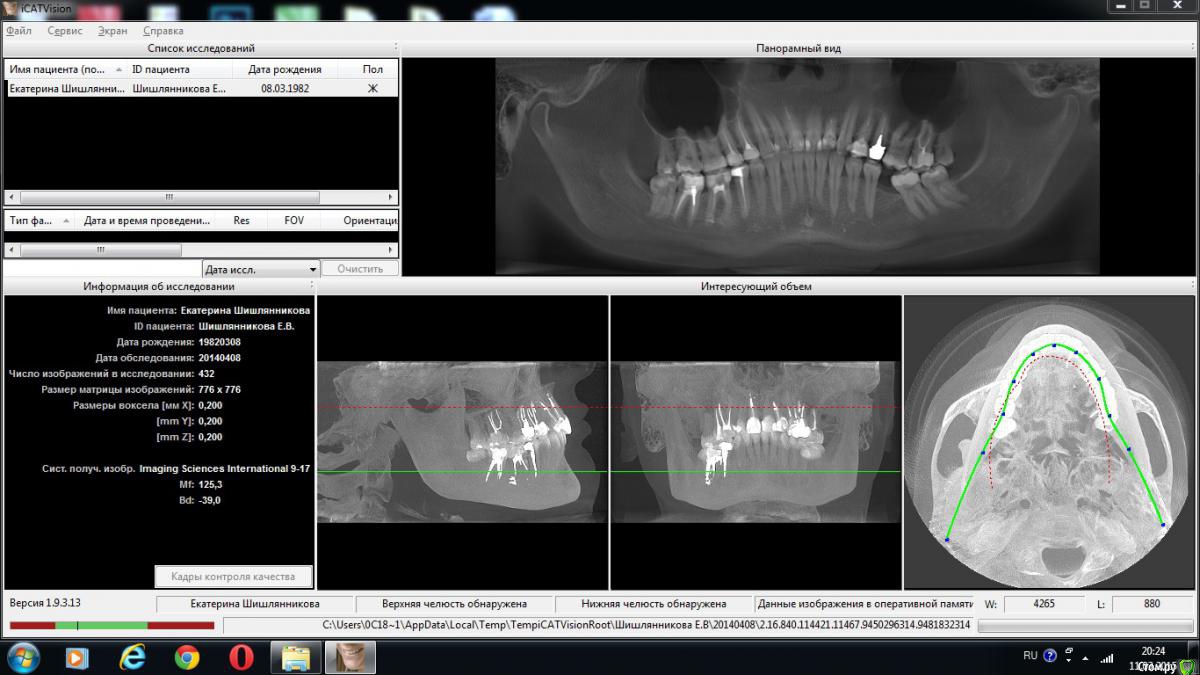Open the Экран menu
1200x675 pixels.
(112, 31)
